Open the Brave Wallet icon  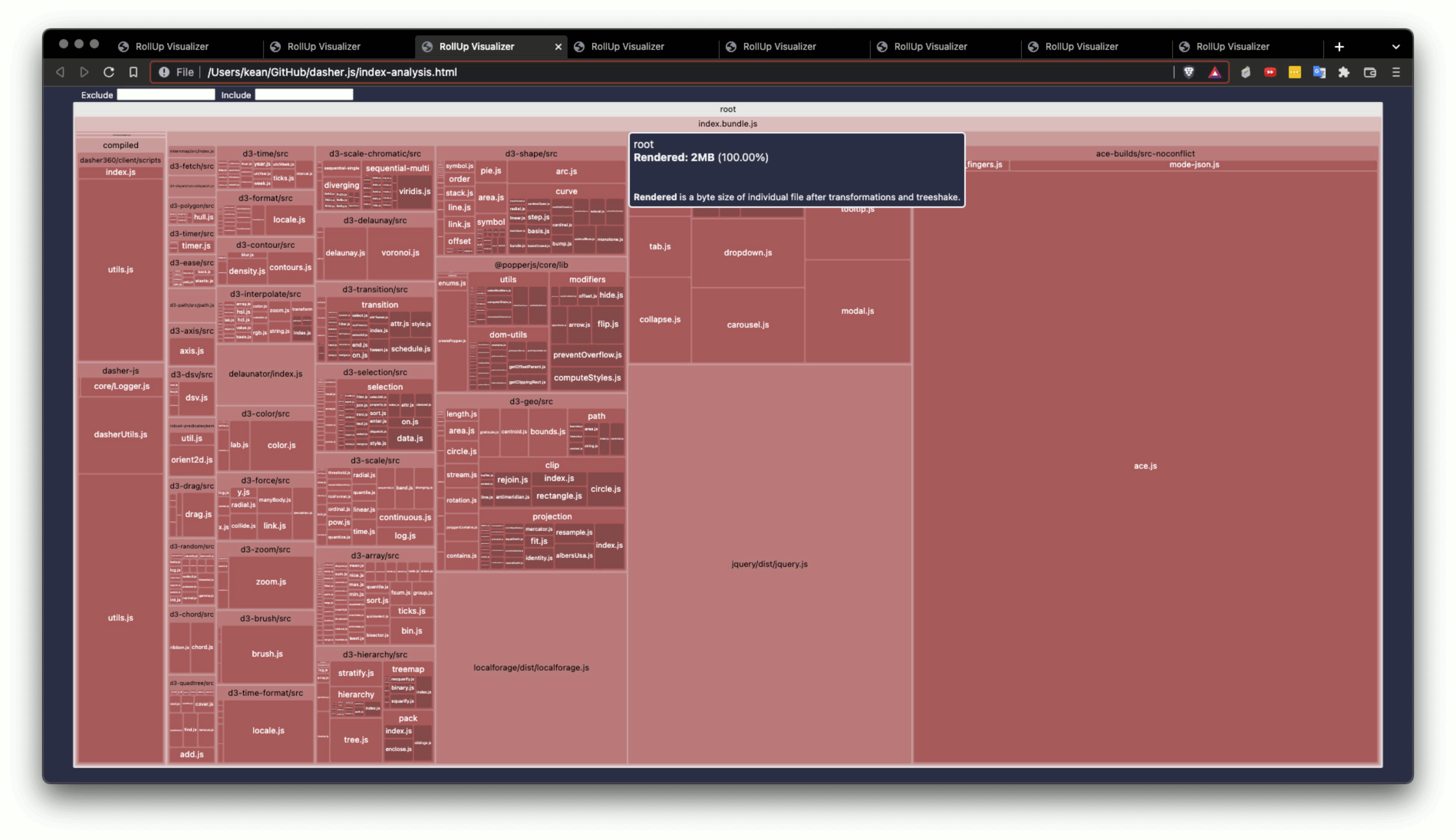click(1369, 72)
